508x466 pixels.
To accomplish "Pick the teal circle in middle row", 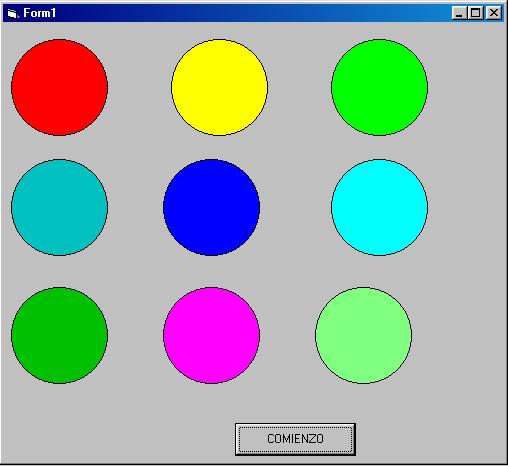I will pyautogui.click(x=59, y=207).
